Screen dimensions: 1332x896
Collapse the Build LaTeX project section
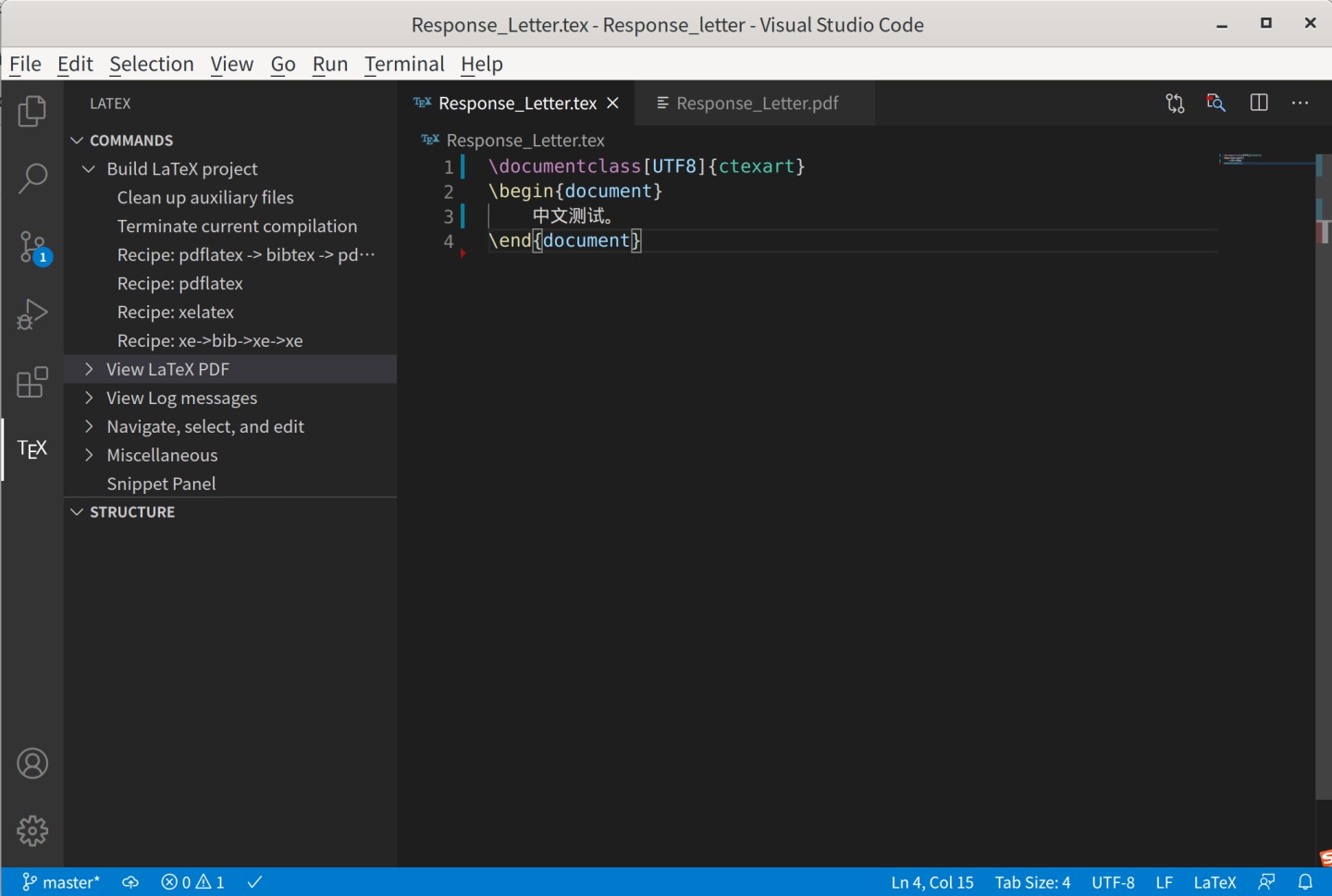pos(89,168)
